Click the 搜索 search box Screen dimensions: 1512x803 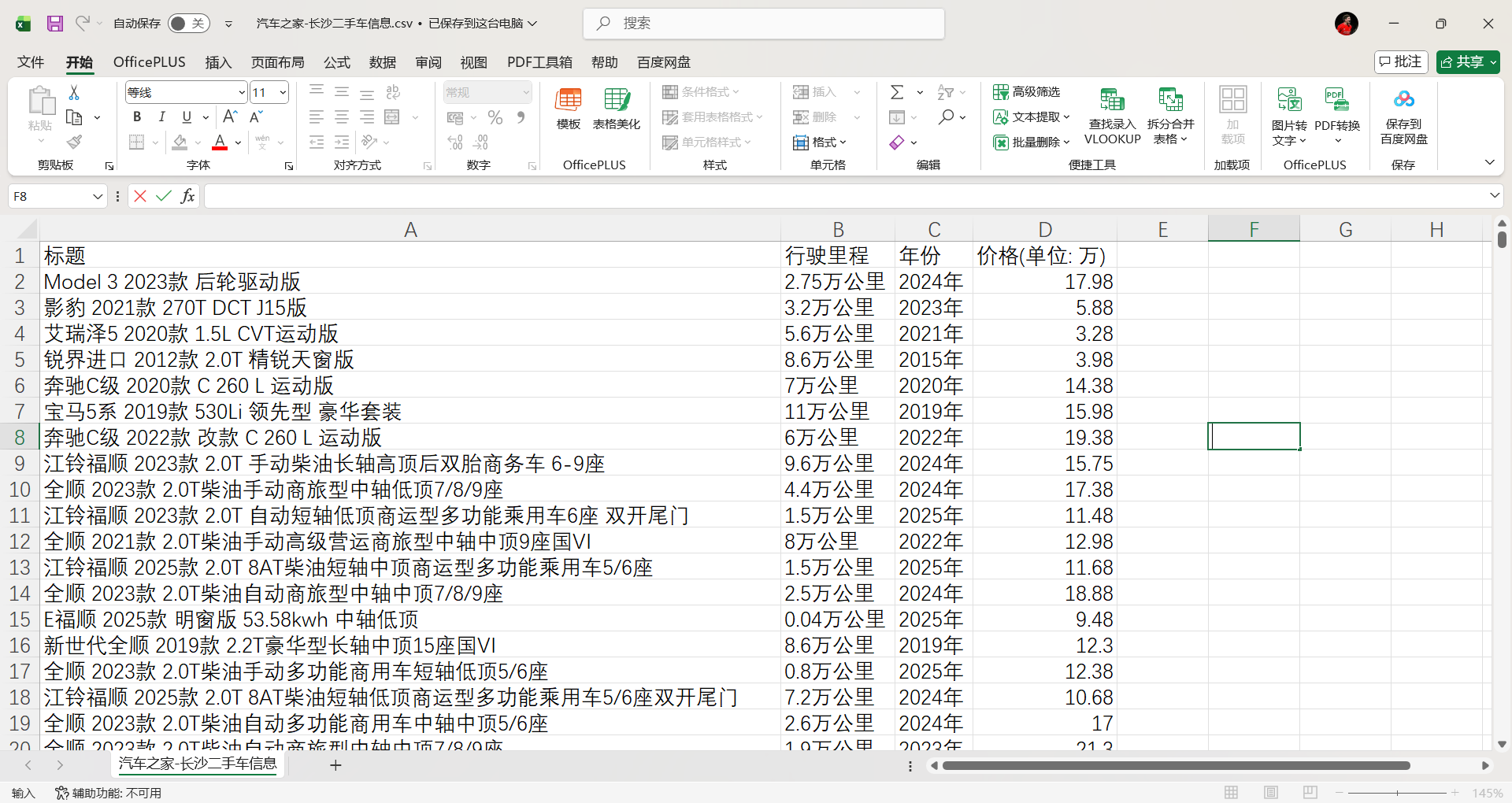[764, 24]
